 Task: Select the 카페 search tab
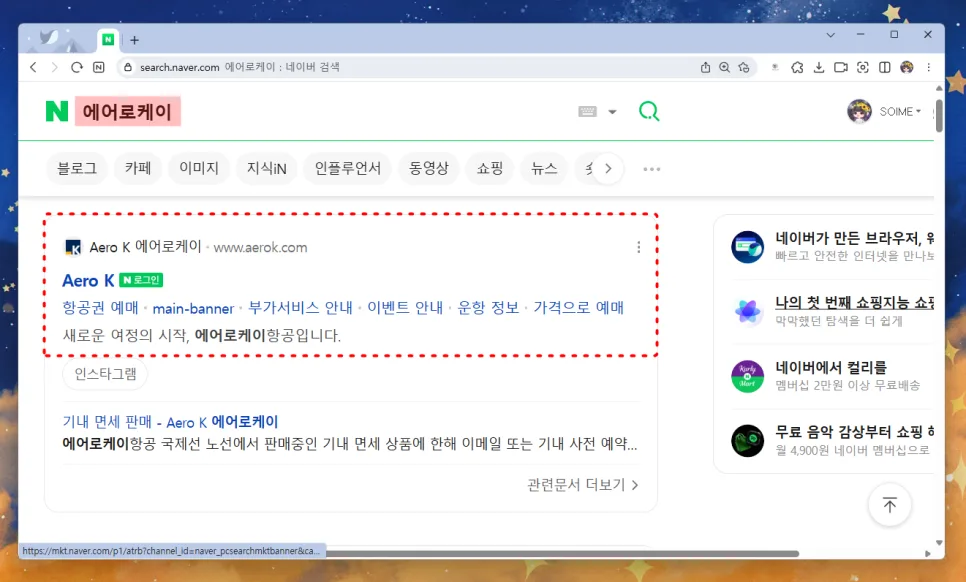click(x=138, y=169)
